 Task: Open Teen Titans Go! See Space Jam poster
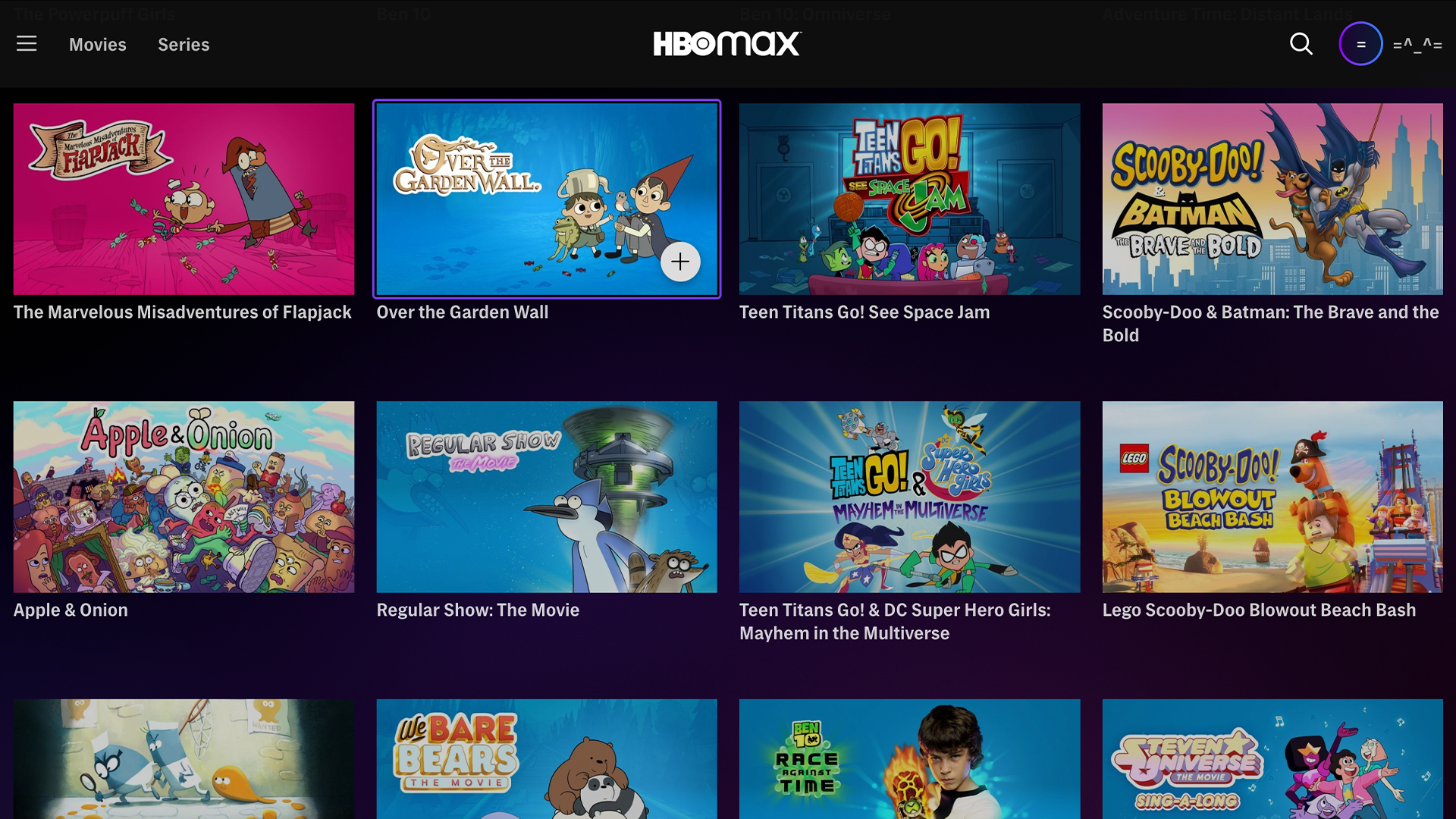[909, 199]
